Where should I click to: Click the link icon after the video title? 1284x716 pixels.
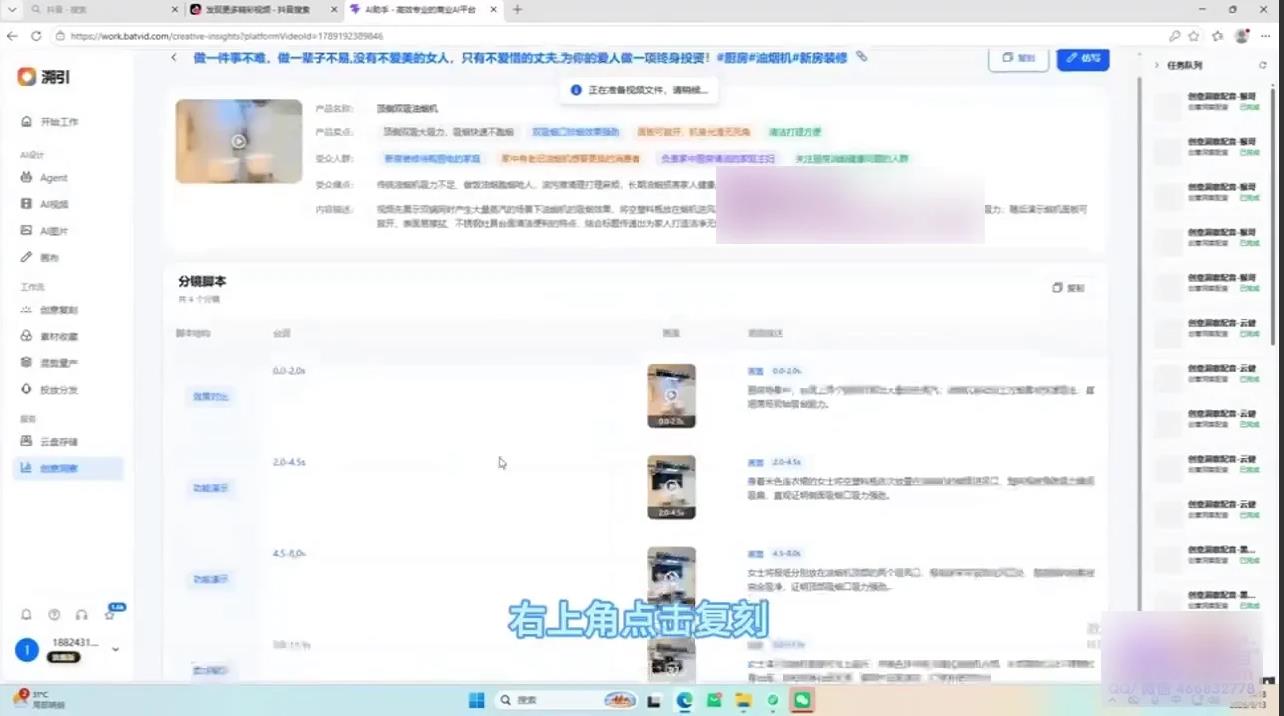862,57
